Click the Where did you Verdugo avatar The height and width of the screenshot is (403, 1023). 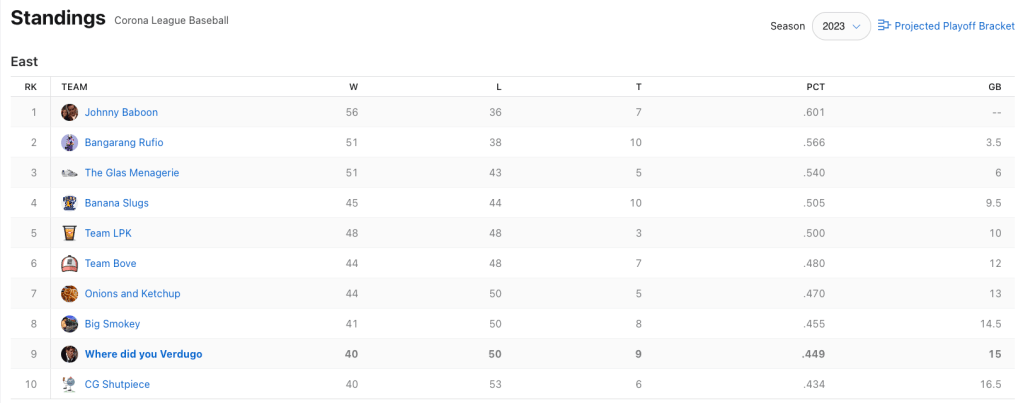[x=69, y=354]
